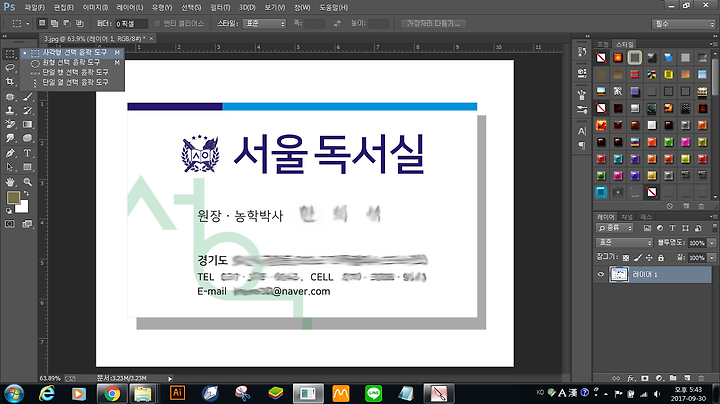Screen dimensions: 720x404
Task: Open the fill 100% slider arrow
Action: pos(712,258)
